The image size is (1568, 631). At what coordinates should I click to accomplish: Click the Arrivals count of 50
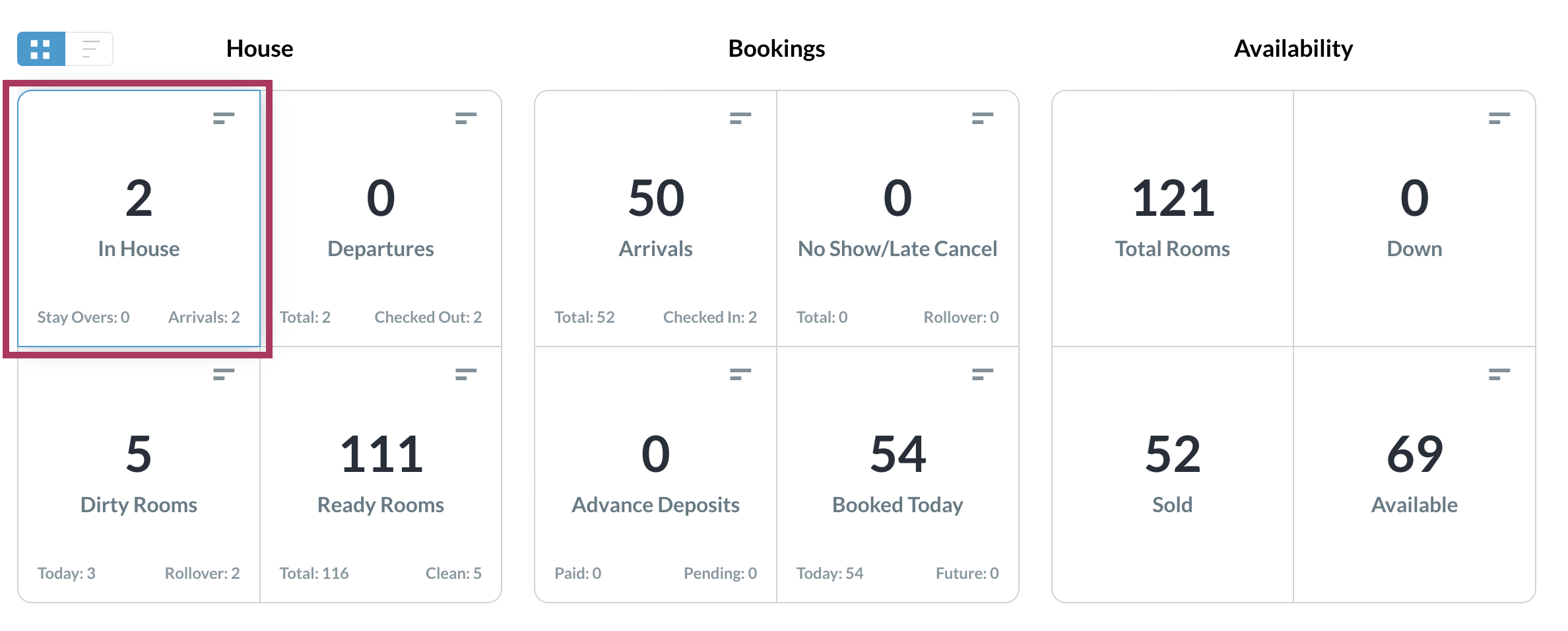coord(656,198)
